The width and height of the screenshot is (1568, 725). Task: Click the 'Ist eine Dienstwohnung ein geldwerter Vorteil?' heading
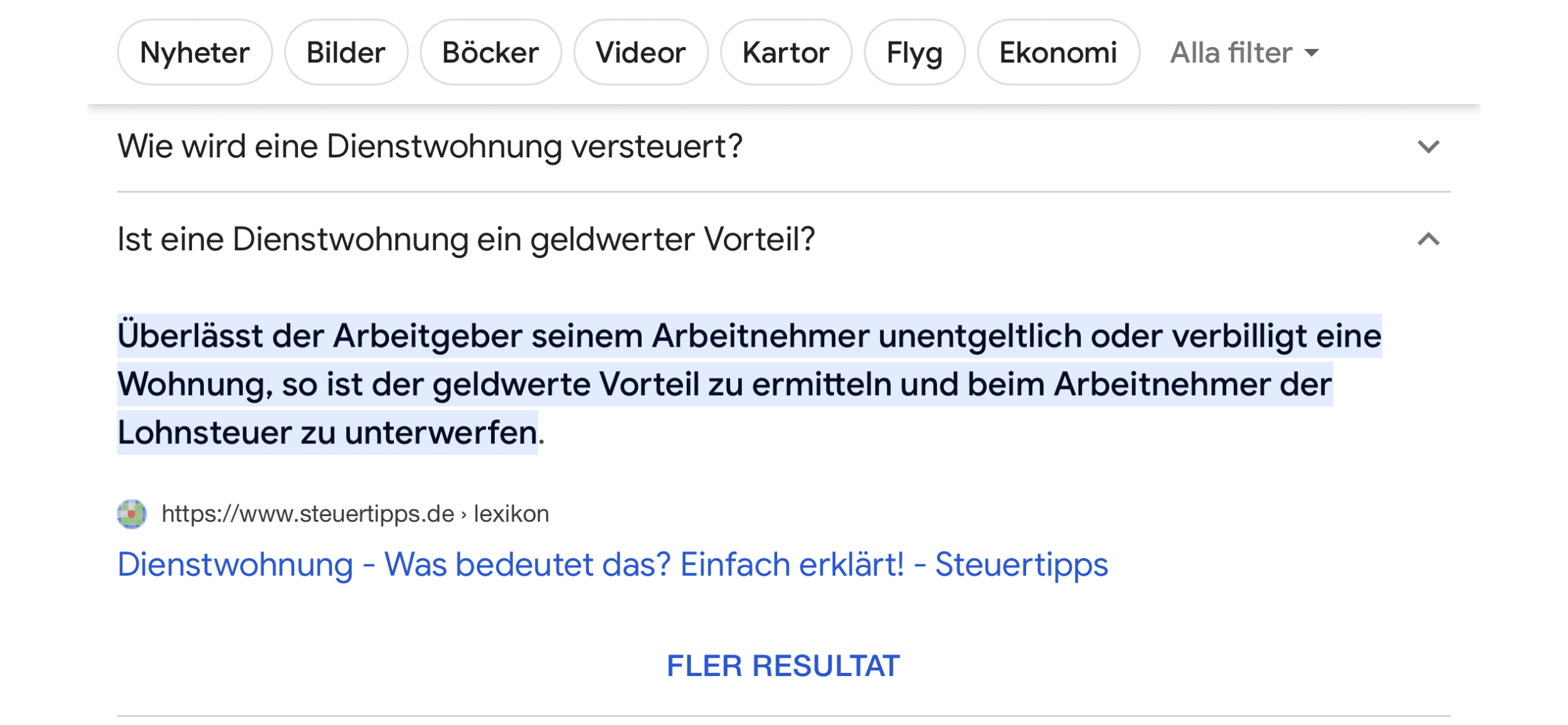coord(465,240)
